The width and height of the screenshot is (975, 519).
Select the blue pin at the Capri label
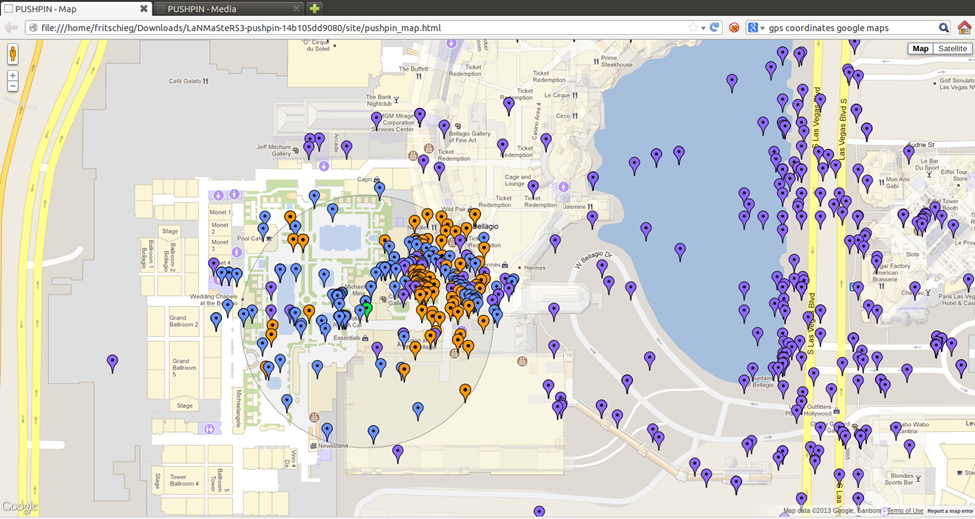click(x=379, y=190)
